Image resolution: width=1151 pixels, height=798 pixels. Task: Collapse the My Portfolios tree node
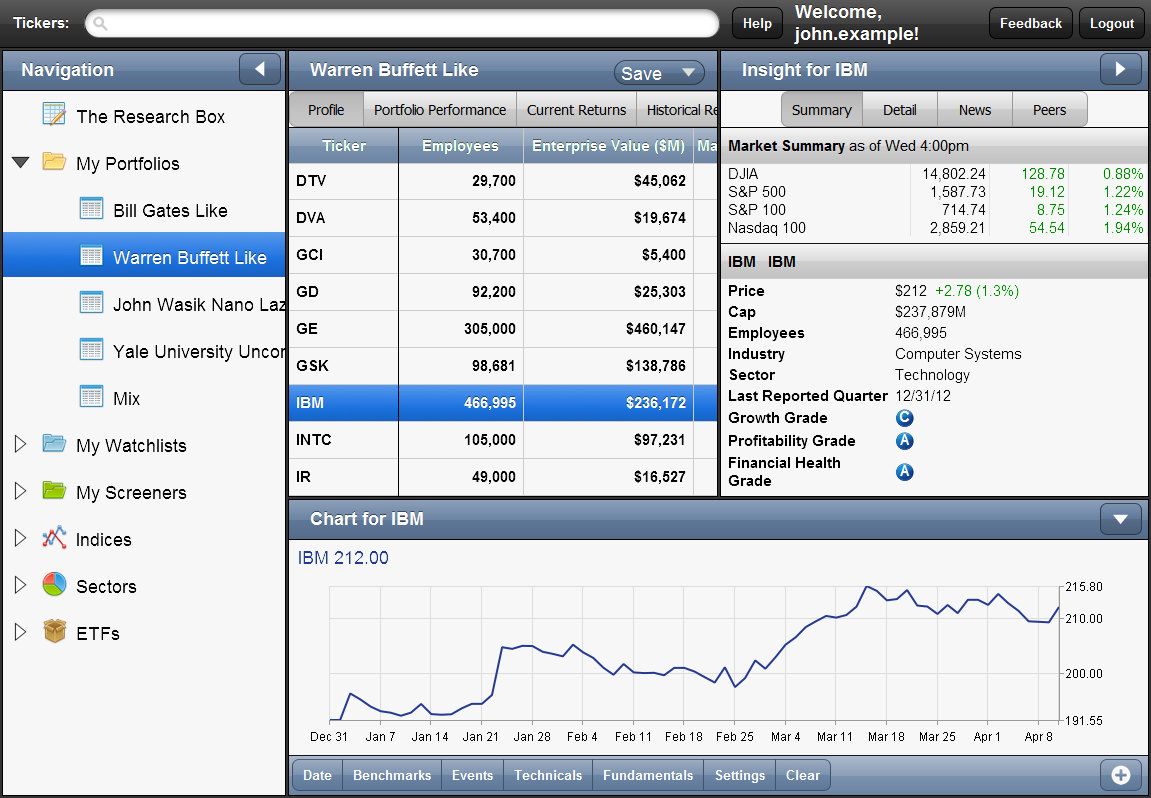pyautogui.click(x=21, y=162)
